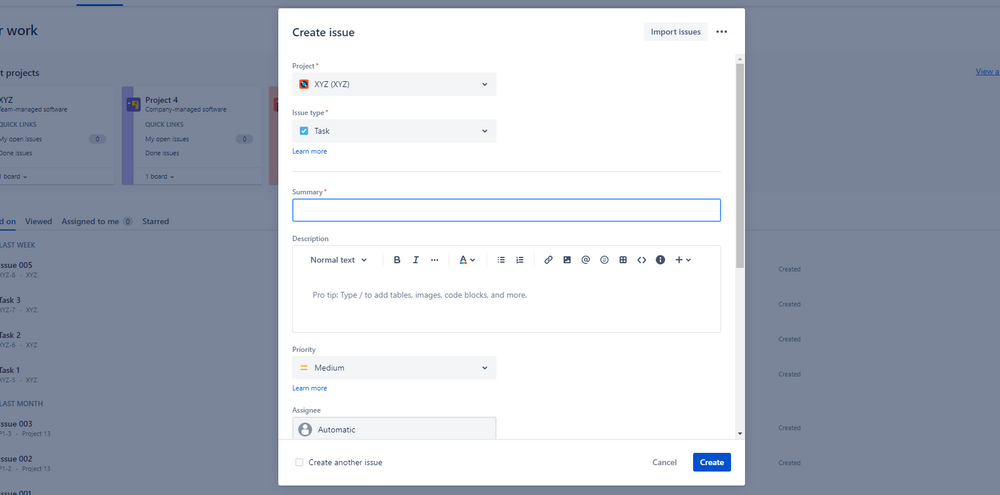Click the XYZ project avatar icon
This screenshot has height=495, width=1000.
pyautogui.click(x=304, y=84)
